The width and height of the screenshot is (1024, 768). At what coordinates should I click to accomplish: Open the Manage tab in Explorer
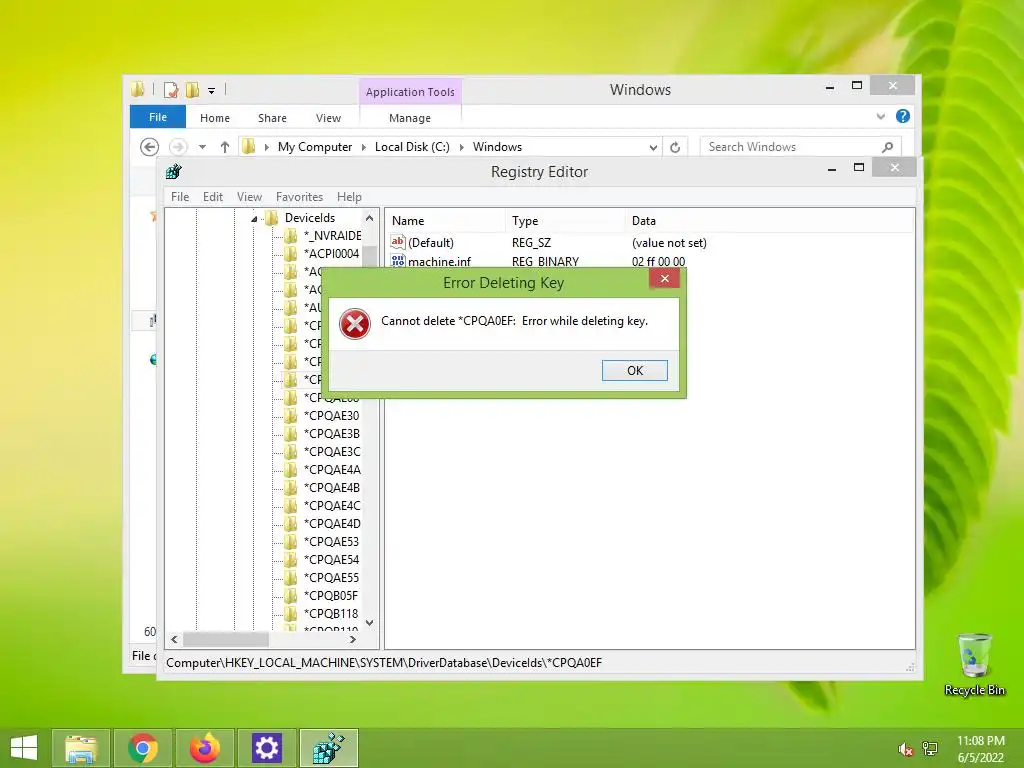click(x=410, y=118)
